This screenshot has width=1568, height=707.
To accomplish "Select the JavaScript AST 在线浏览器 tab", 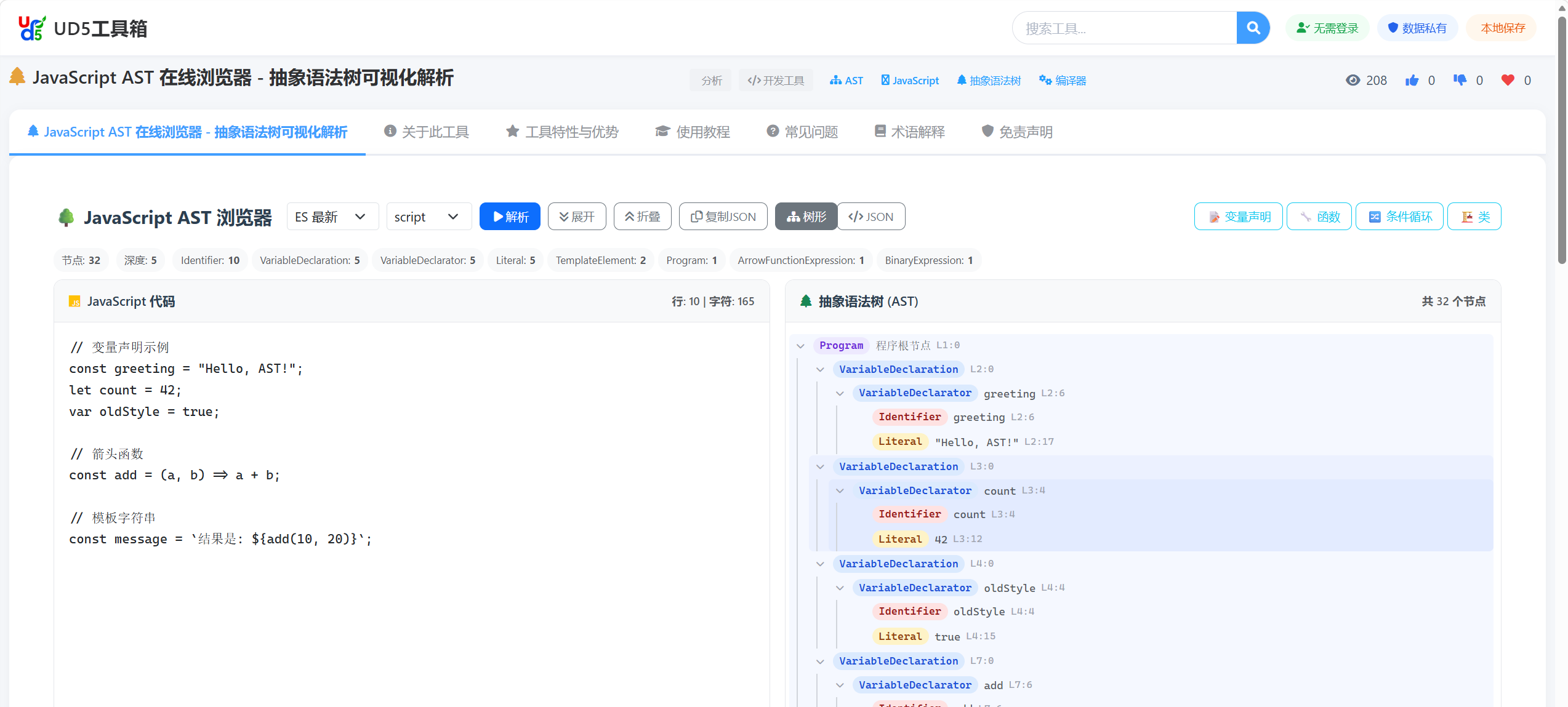I will [x=187, y=132].
